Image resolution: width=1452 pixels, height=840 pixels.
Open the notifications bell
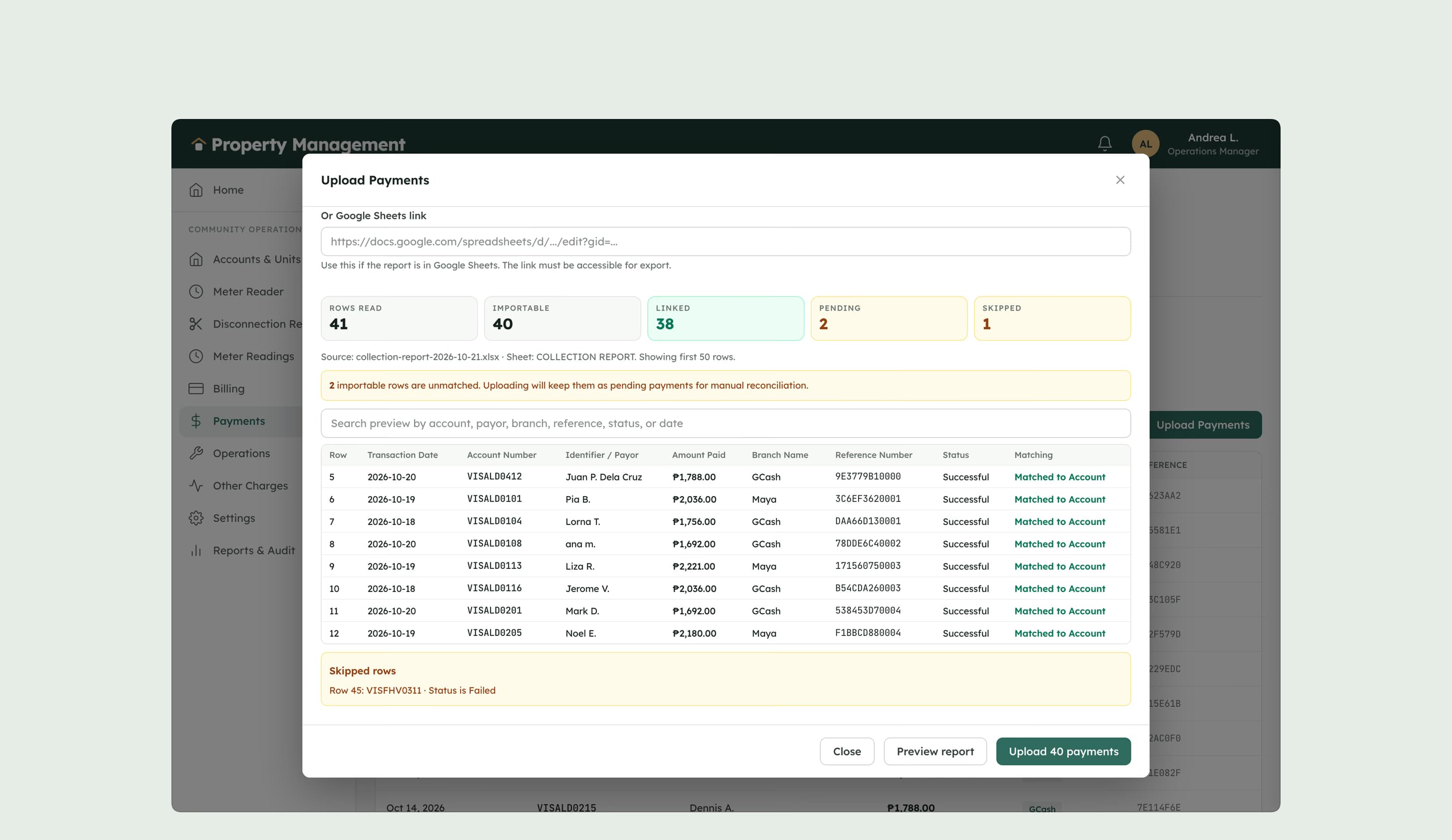(1105, 144)
